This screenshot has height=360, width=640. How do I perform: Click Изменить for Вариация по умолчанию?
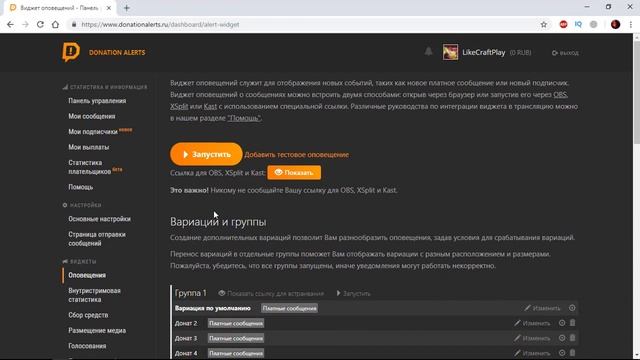[x=542, y=308]
